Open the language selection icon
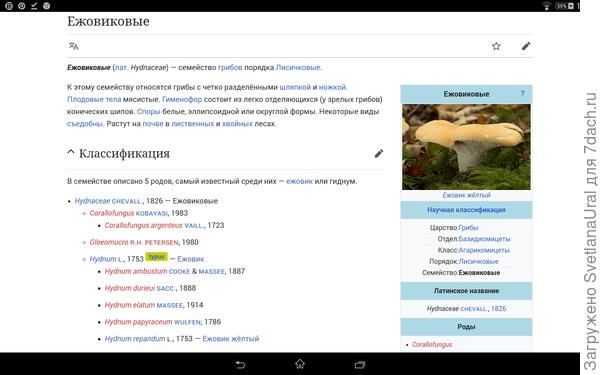This screenshot has width=600, height=375. (x=73, y=46)
